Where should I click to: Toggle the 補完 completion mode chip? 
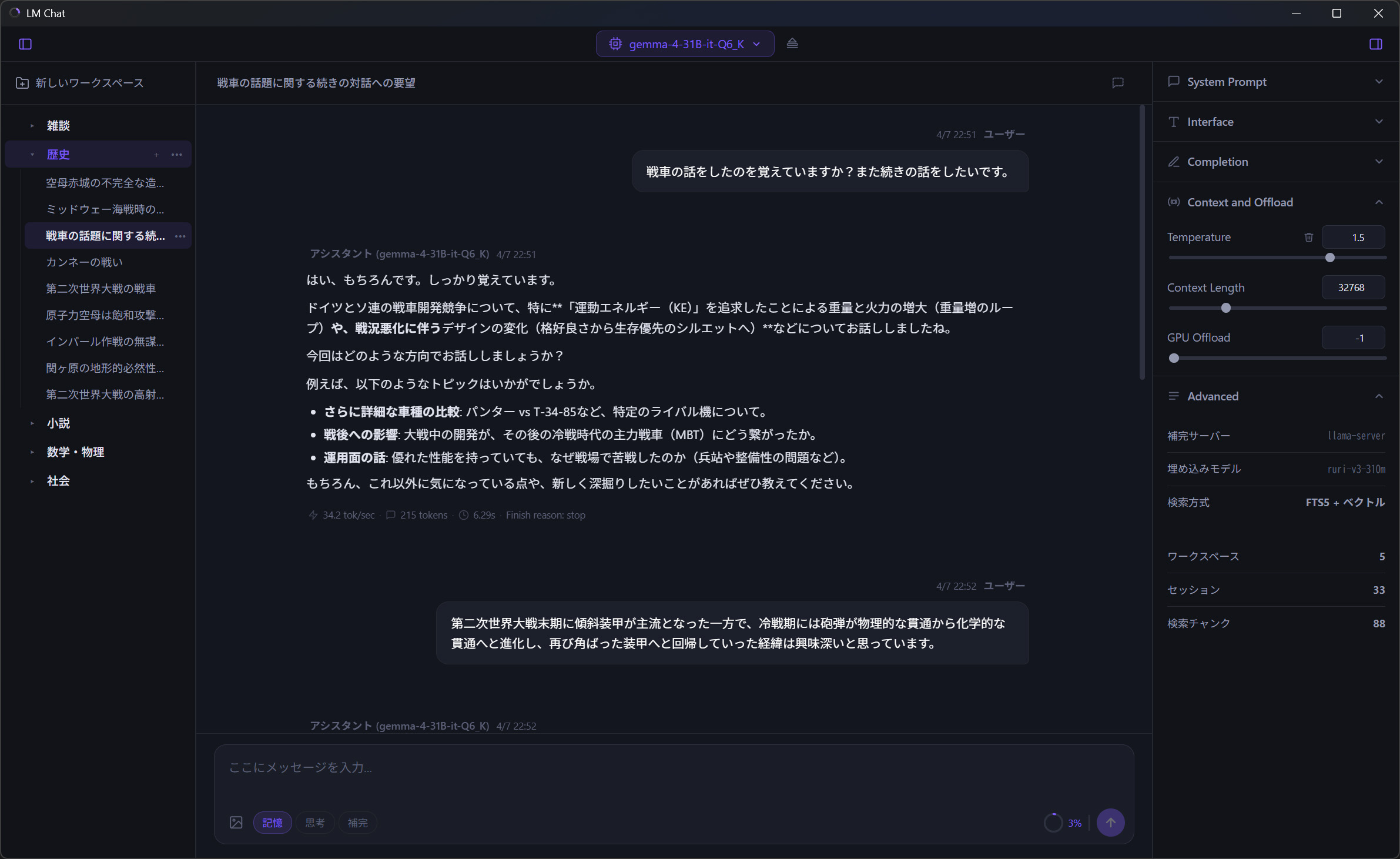(357, 823)
